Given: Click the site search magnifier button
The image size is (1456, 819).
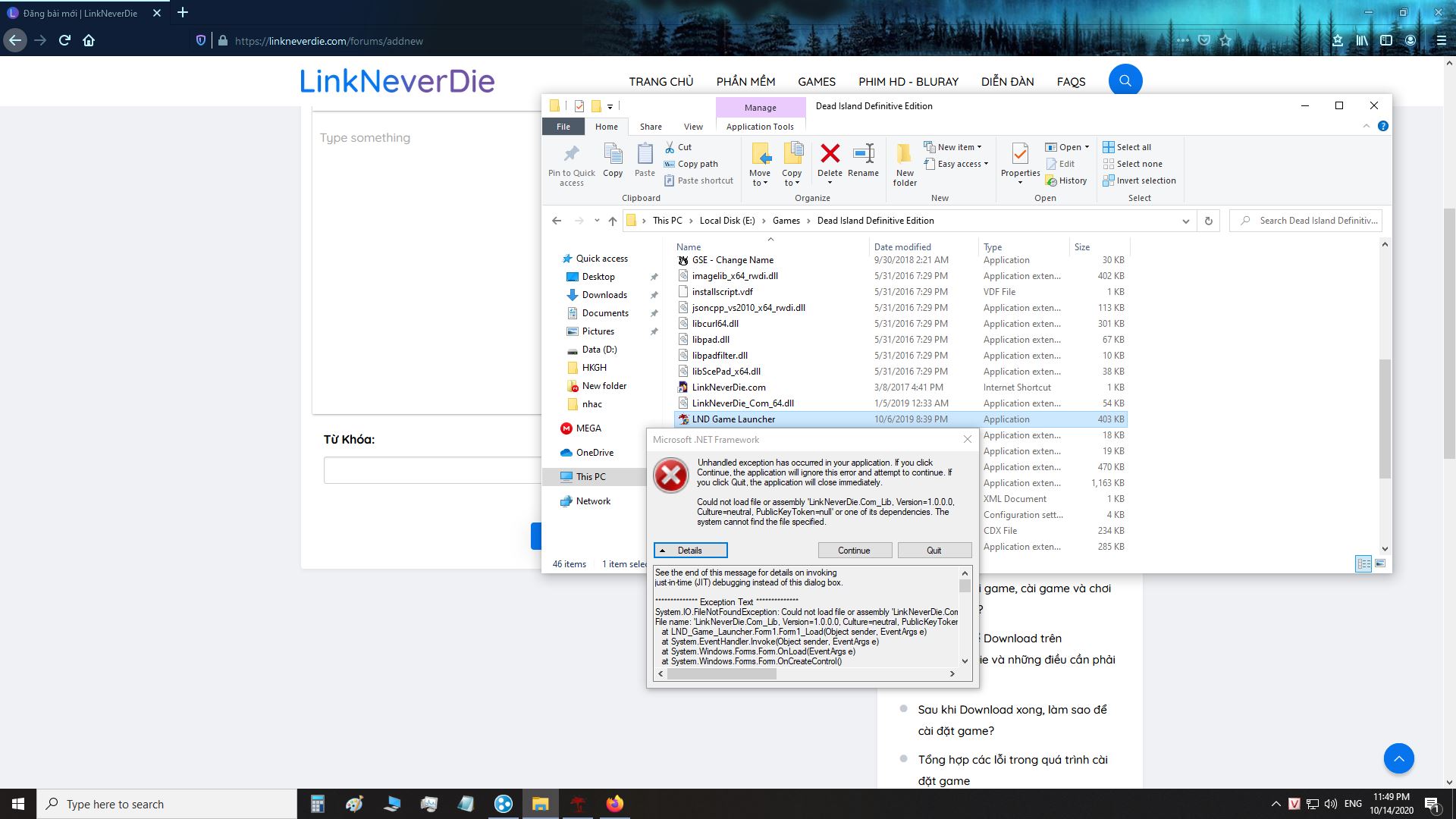Looking at the screenshot, I should (1125, 80).
